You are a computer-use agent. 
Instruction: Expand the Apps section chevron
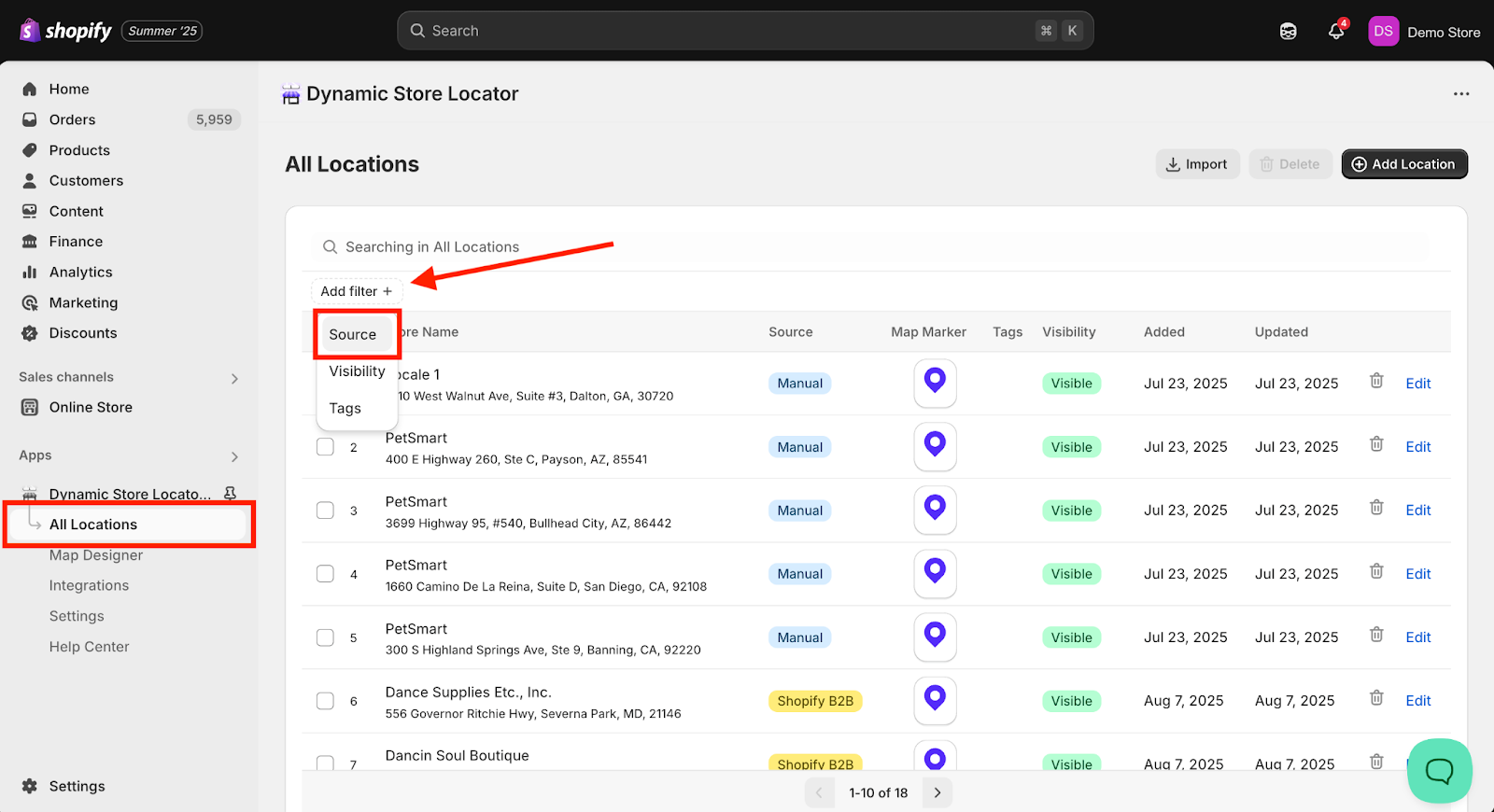234,456
